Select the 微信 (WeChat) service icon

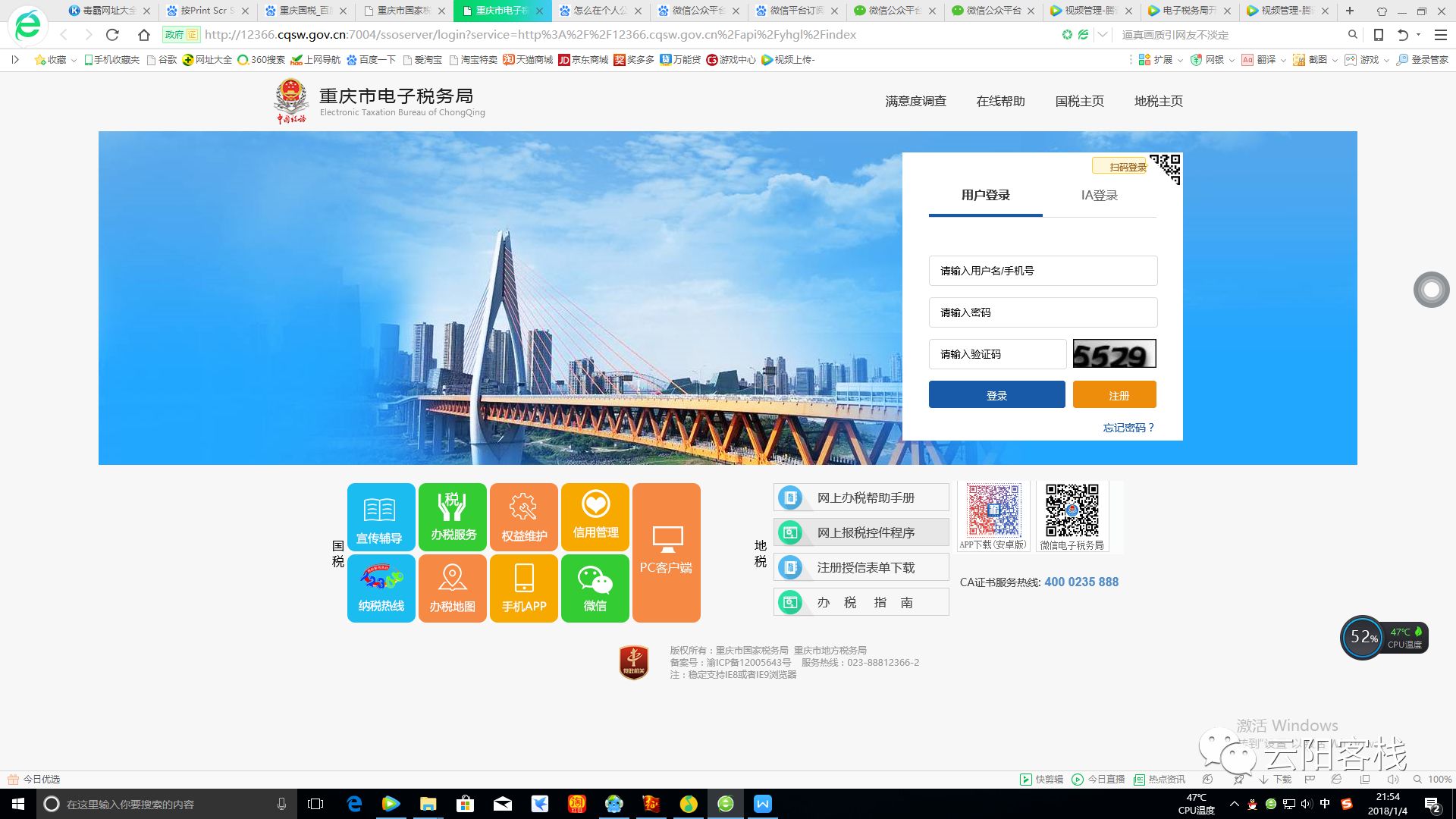[595, 588]
